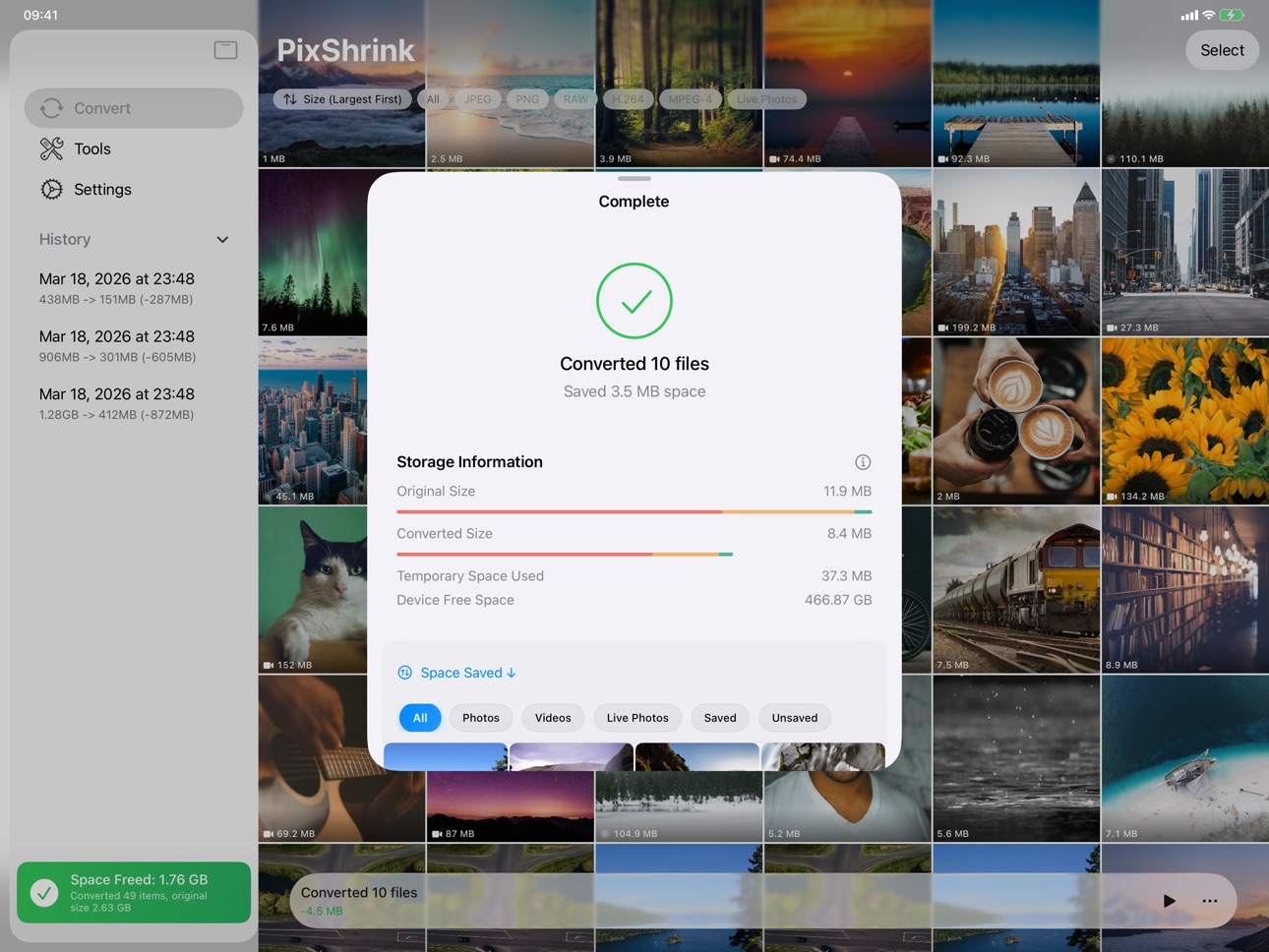This screenshot has height=952, width=1269.
Task: Open the library bookshelf photo 8.9 MB
Action: click(1185, 590)
